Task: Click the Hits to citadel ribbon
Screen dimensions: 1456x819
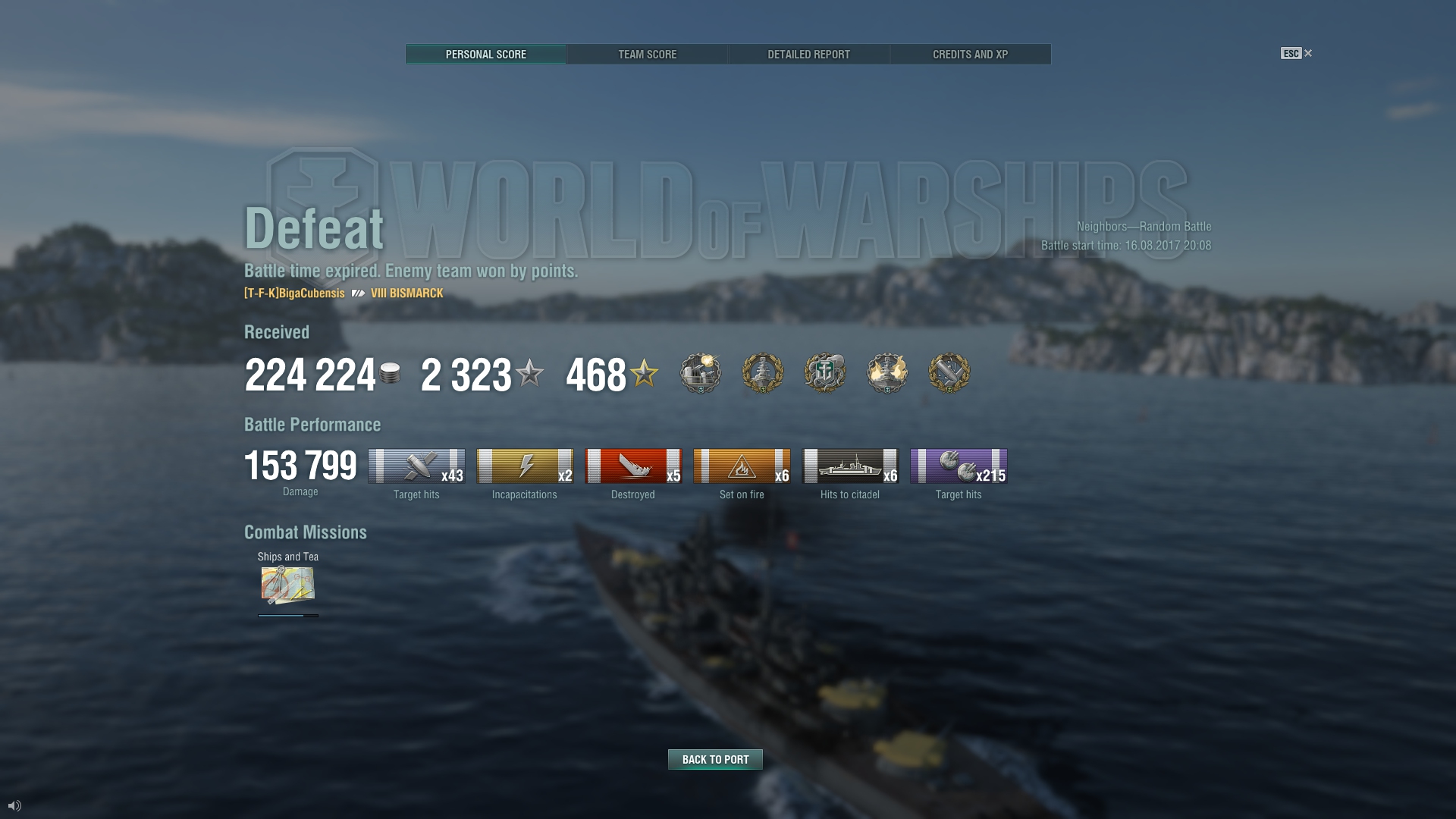Action: coord(850,466)
